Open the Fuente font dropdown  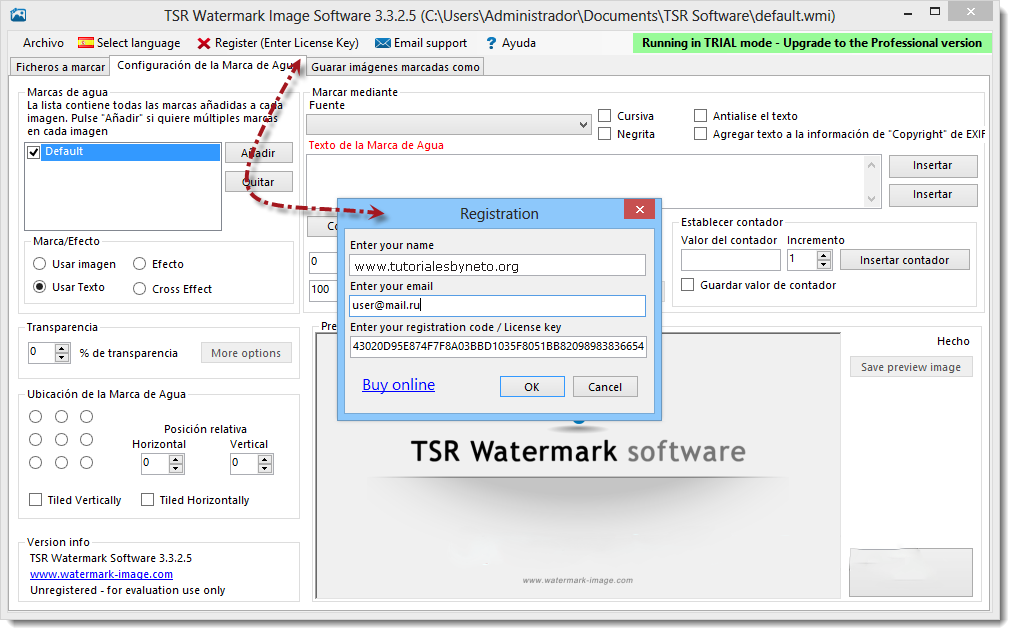click(x=449, y=124)
